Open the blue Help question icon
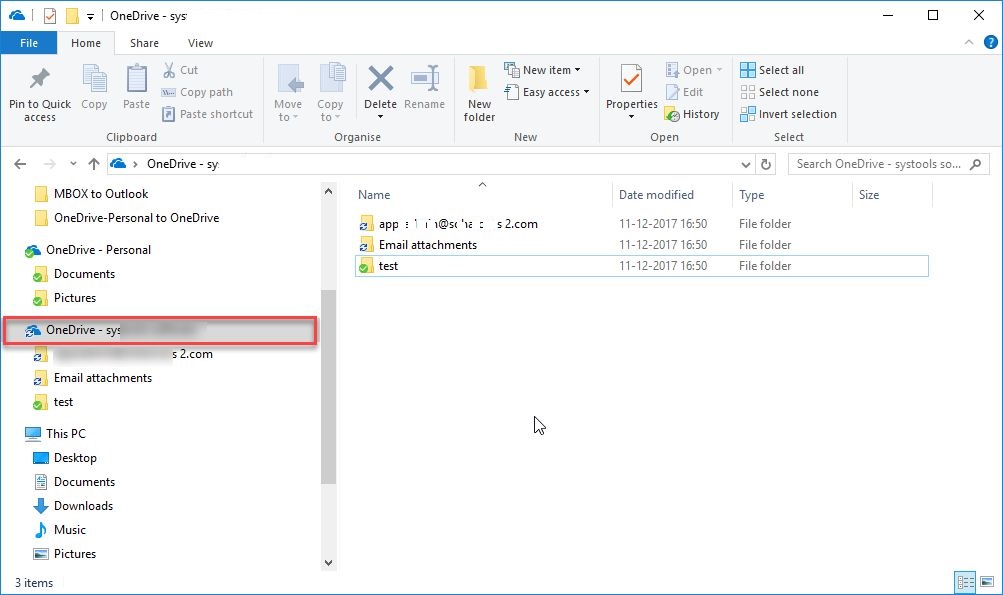Image resolution: width=1003 pixels, height=595 pixels. tap(990, 42)
